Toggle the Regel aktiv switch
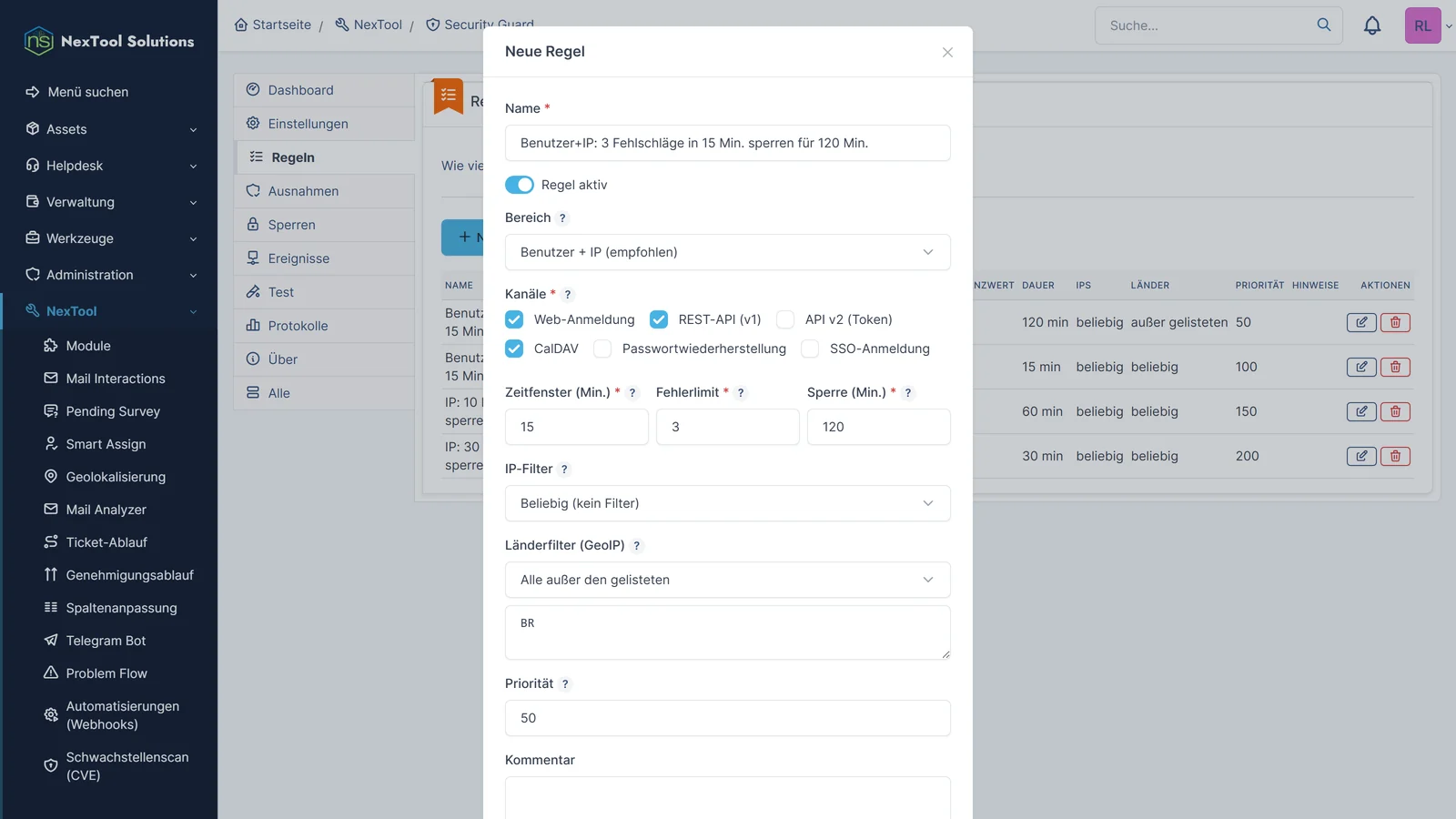The width and height of the screenshot is (1456, 819). tap(520, 185)
